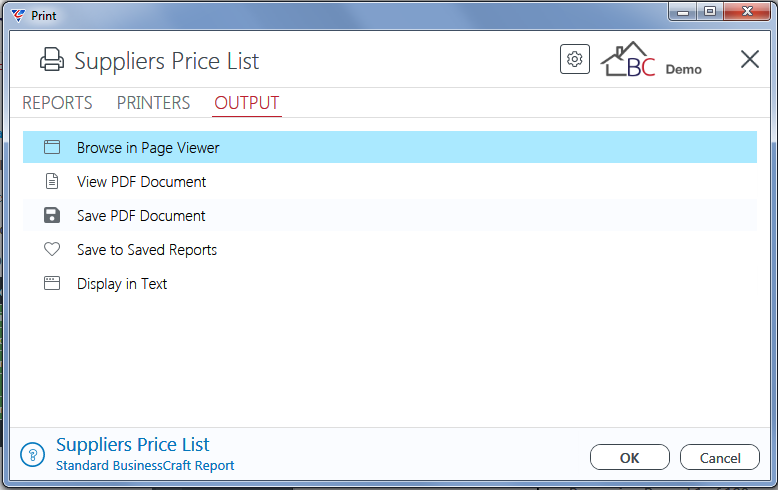This screenshot has width=778, height=490.
Task: Click the BC Demo house logo
Action: 651,60
